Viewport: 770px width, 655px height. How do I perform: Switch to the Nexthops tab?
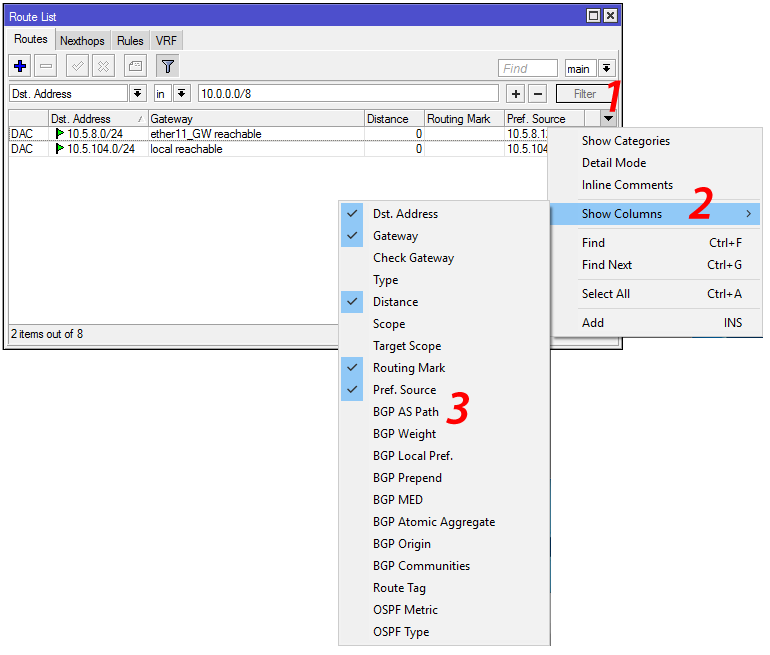click(81, 41)
